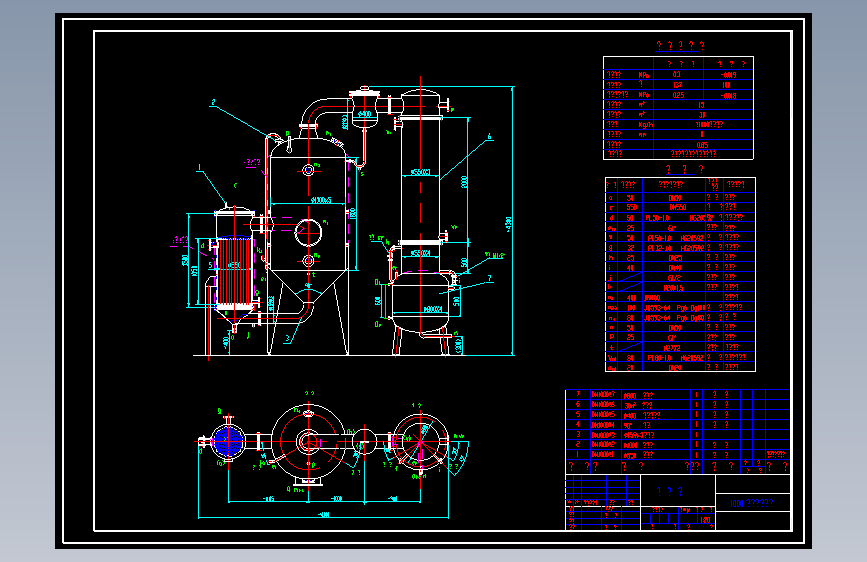This screenshot has height=562, width=867.
Task: Click callout number 2 at the upper left leader
Action: [x=213, y=102]
